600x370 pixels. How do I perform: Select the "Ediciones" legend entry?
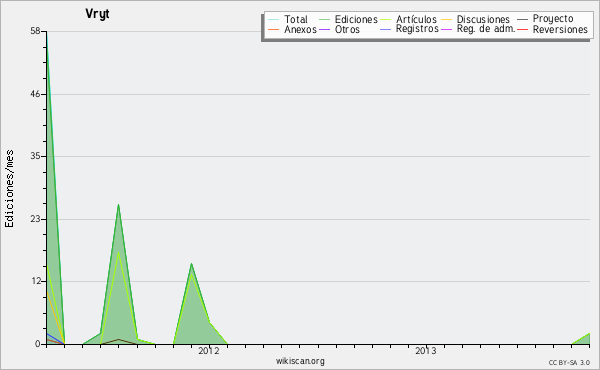point(356,19)
